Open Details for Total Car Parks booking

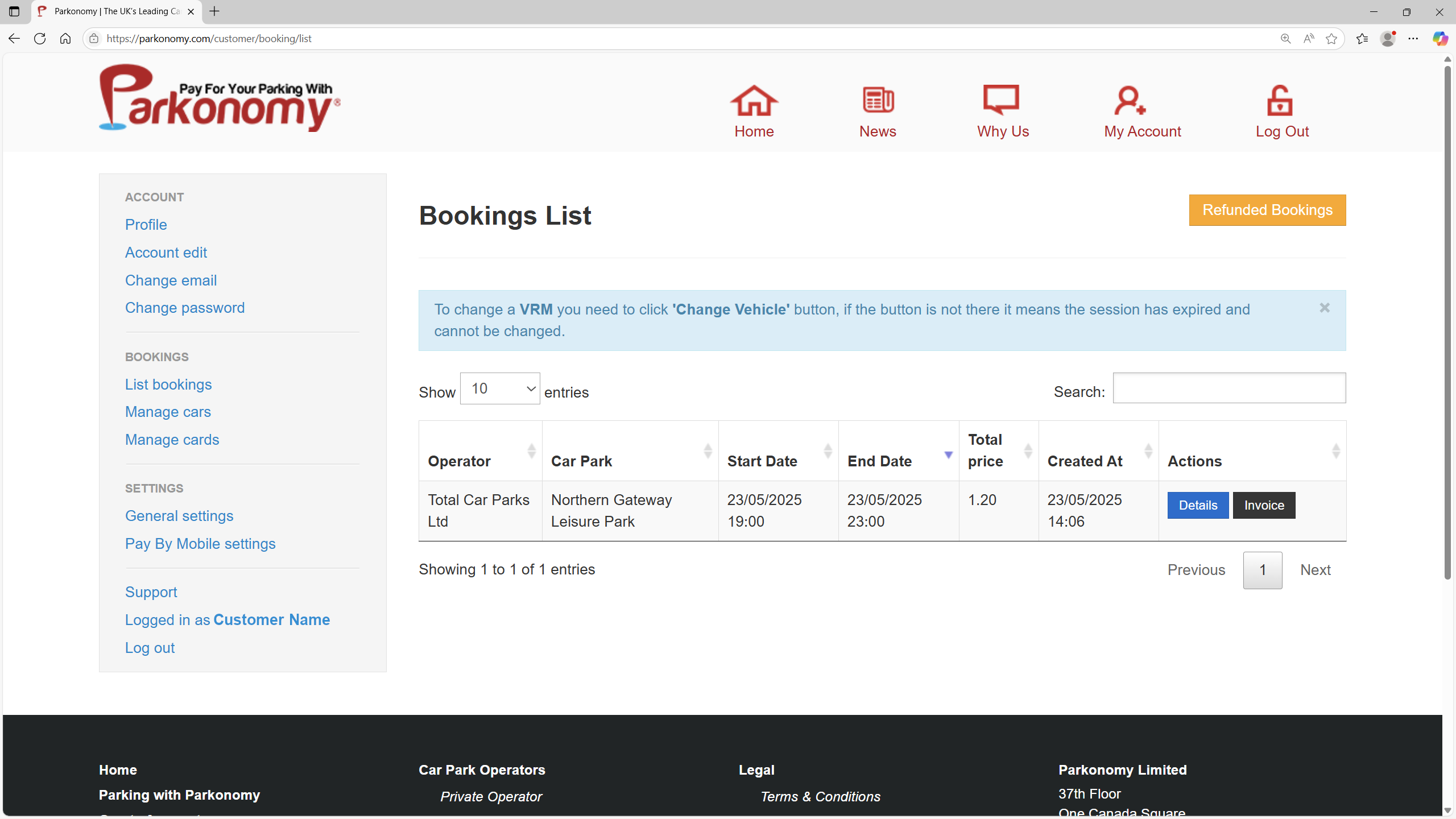(x=1198, y=505)
